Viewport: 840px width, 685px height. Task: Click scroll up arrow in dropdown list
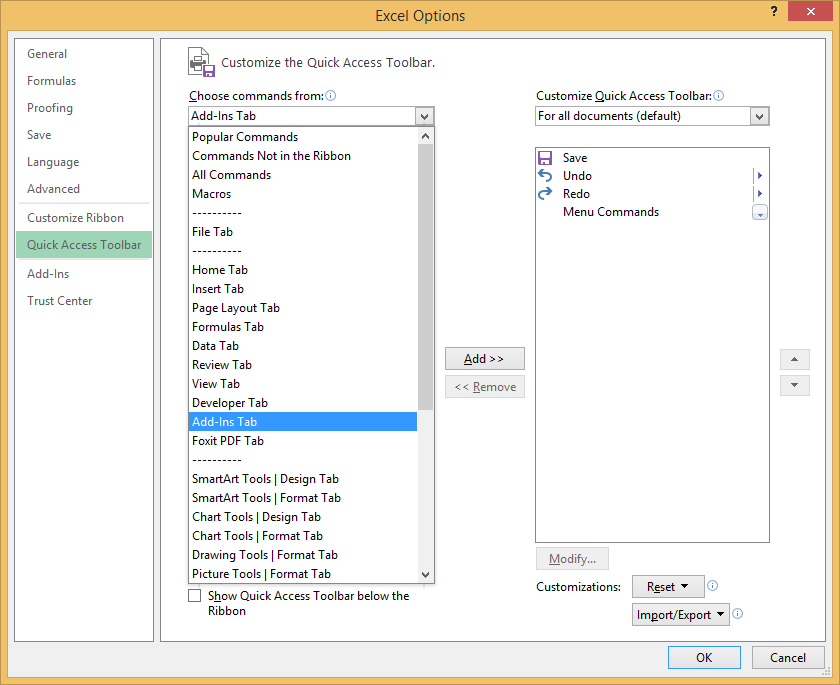pyautogui.click(x=425, y=136)
